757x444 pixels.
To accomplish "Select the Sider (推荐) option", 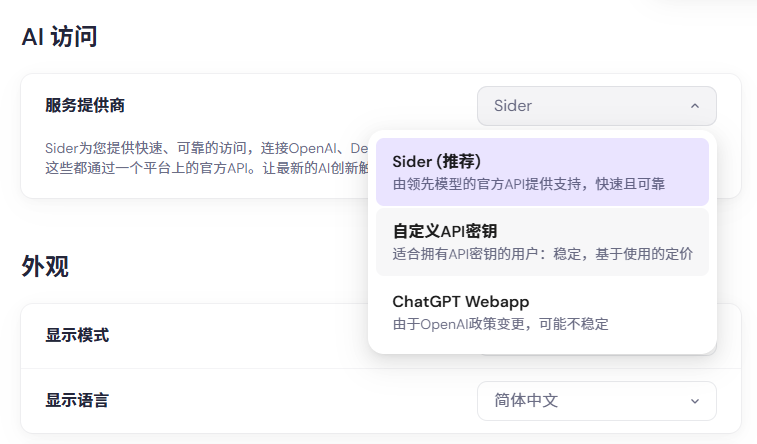I will [542, 172].
